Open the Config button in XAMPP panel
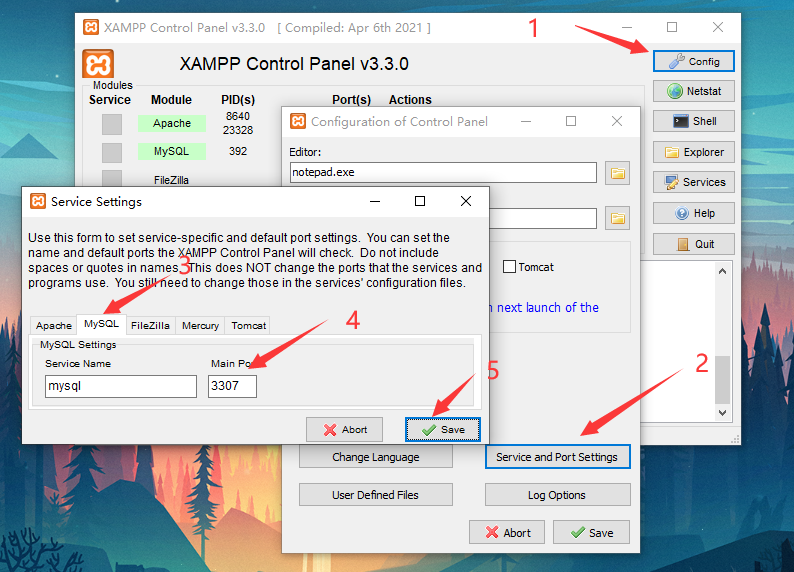Image resolution: width=794 pixels, height=572 pixels. click(693, 61)
